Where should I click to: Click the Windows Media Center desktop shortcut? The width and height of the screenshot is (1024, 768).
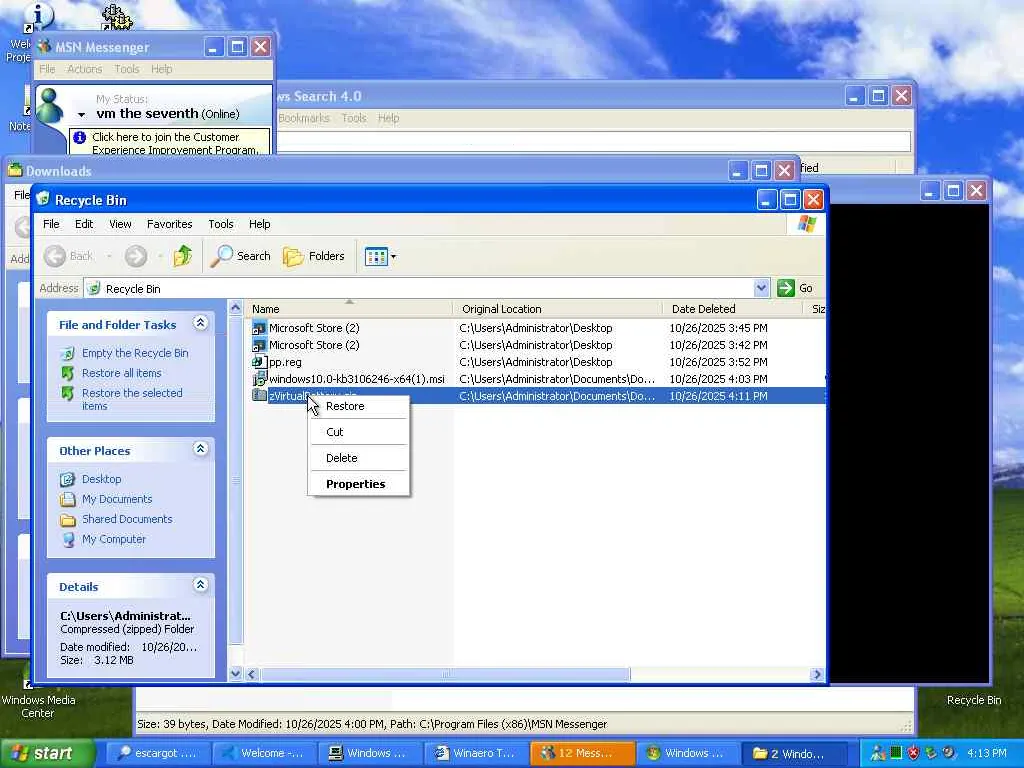38,699
